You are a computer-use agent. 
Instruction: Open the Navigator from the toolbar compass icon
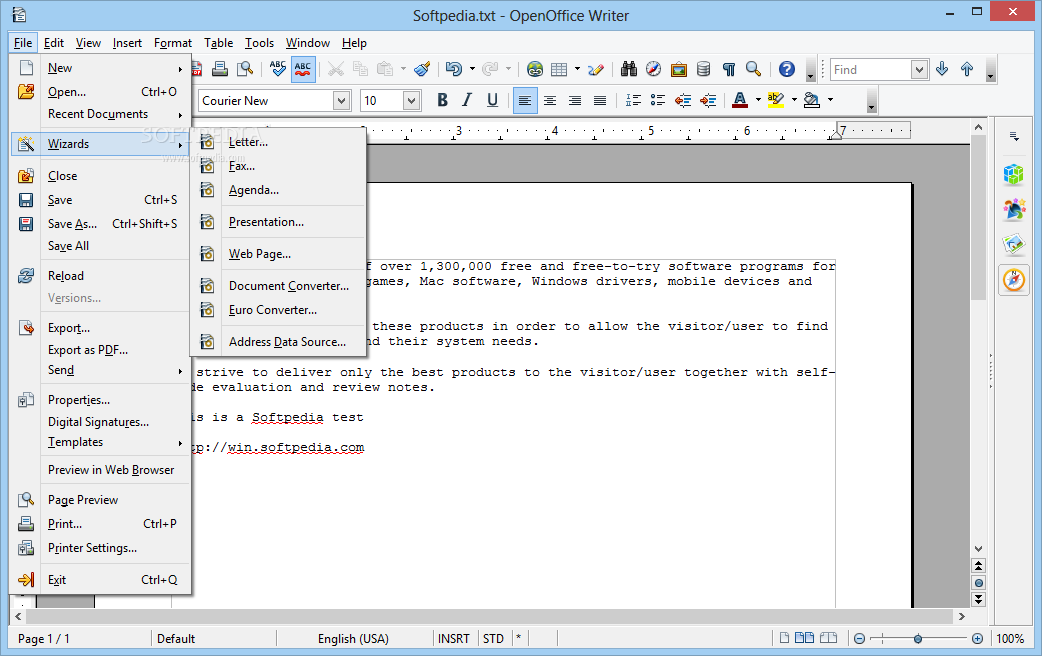[x=654, y=68]
